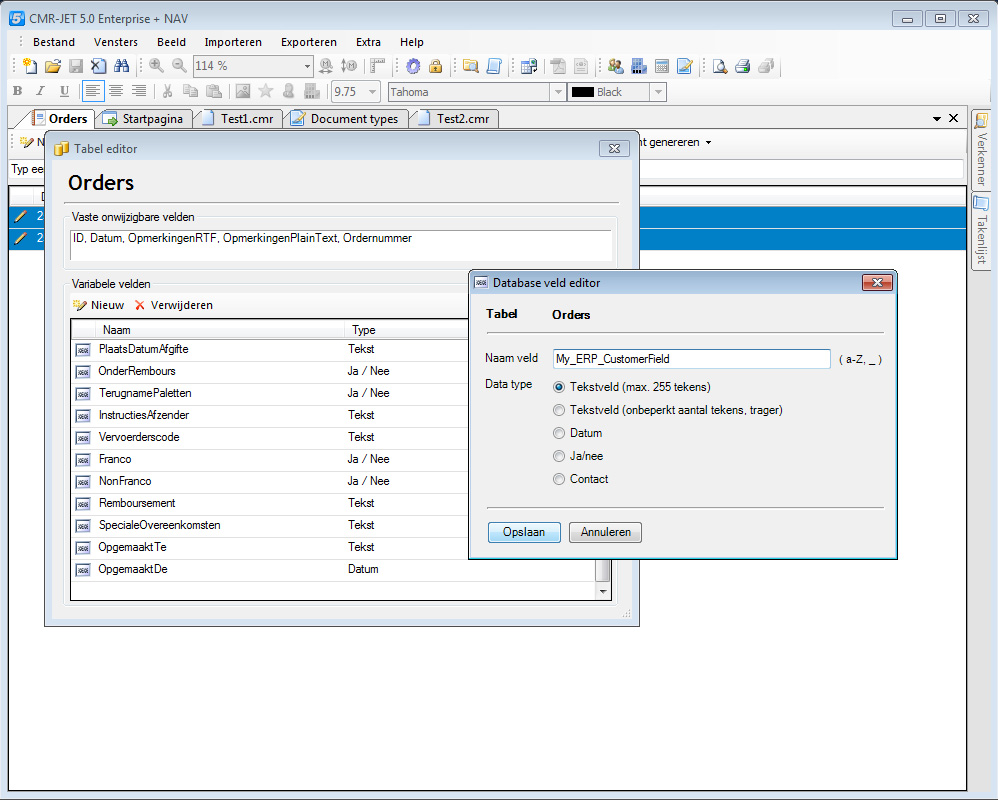Click the zoom in magnifier icon
Viewport: 998px width, 800px height.
[x=157, y=66]
